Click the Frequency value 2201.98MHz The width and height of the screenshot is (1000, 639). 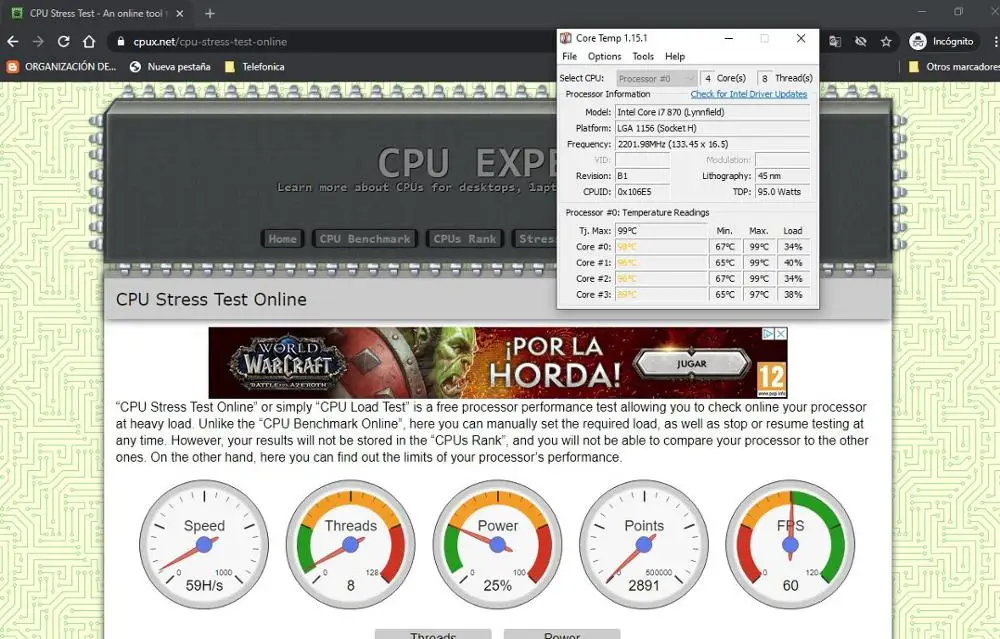pyautogui.click(x=712, y=144)
